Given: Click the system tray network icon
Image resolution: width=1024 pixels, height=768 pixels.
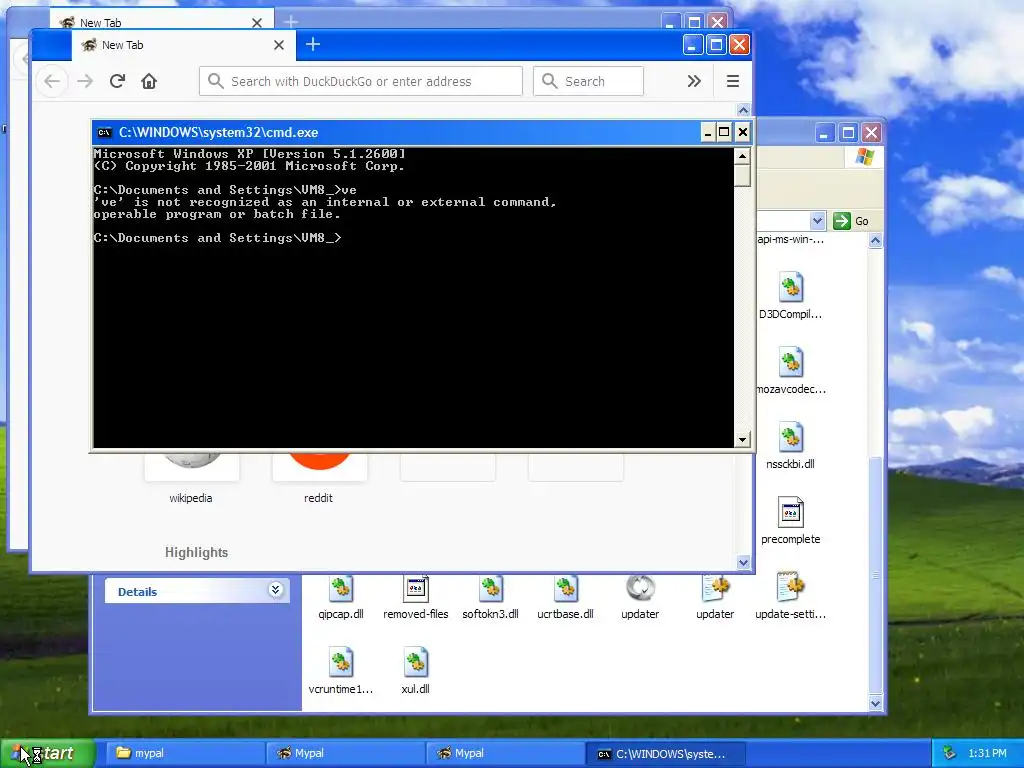Looking at the screenshot, I should click(x=950, y=754).
